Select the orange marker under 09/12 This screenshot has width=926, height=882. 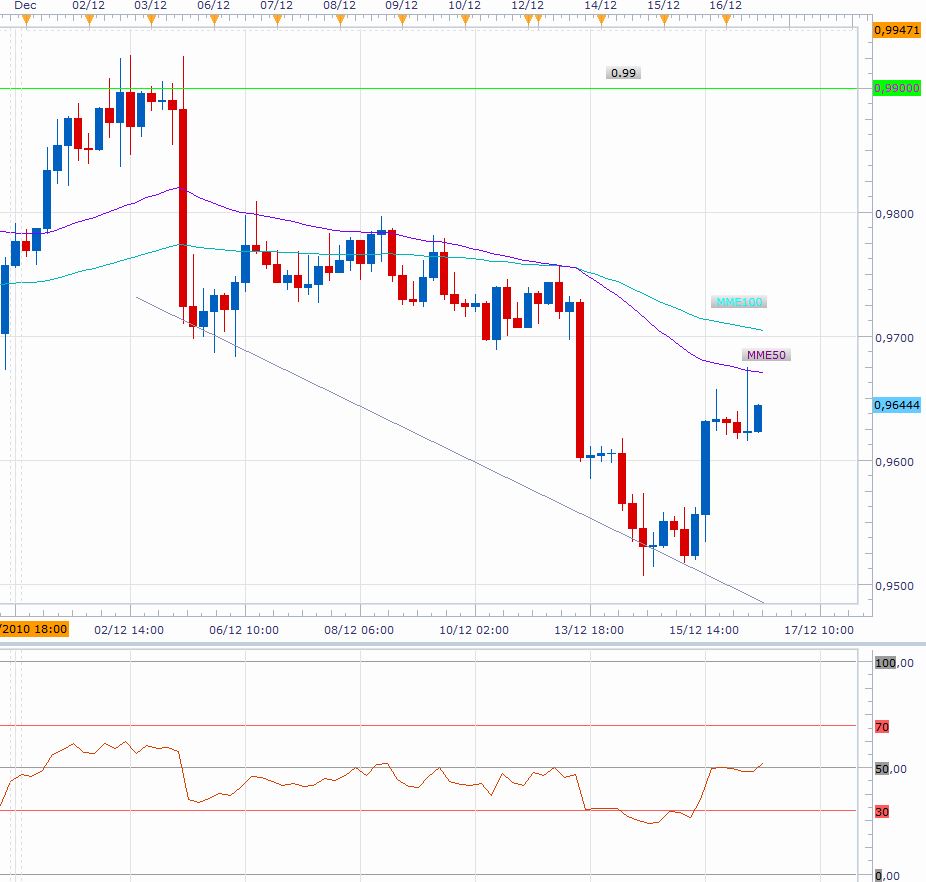click(x=401, y=20)
